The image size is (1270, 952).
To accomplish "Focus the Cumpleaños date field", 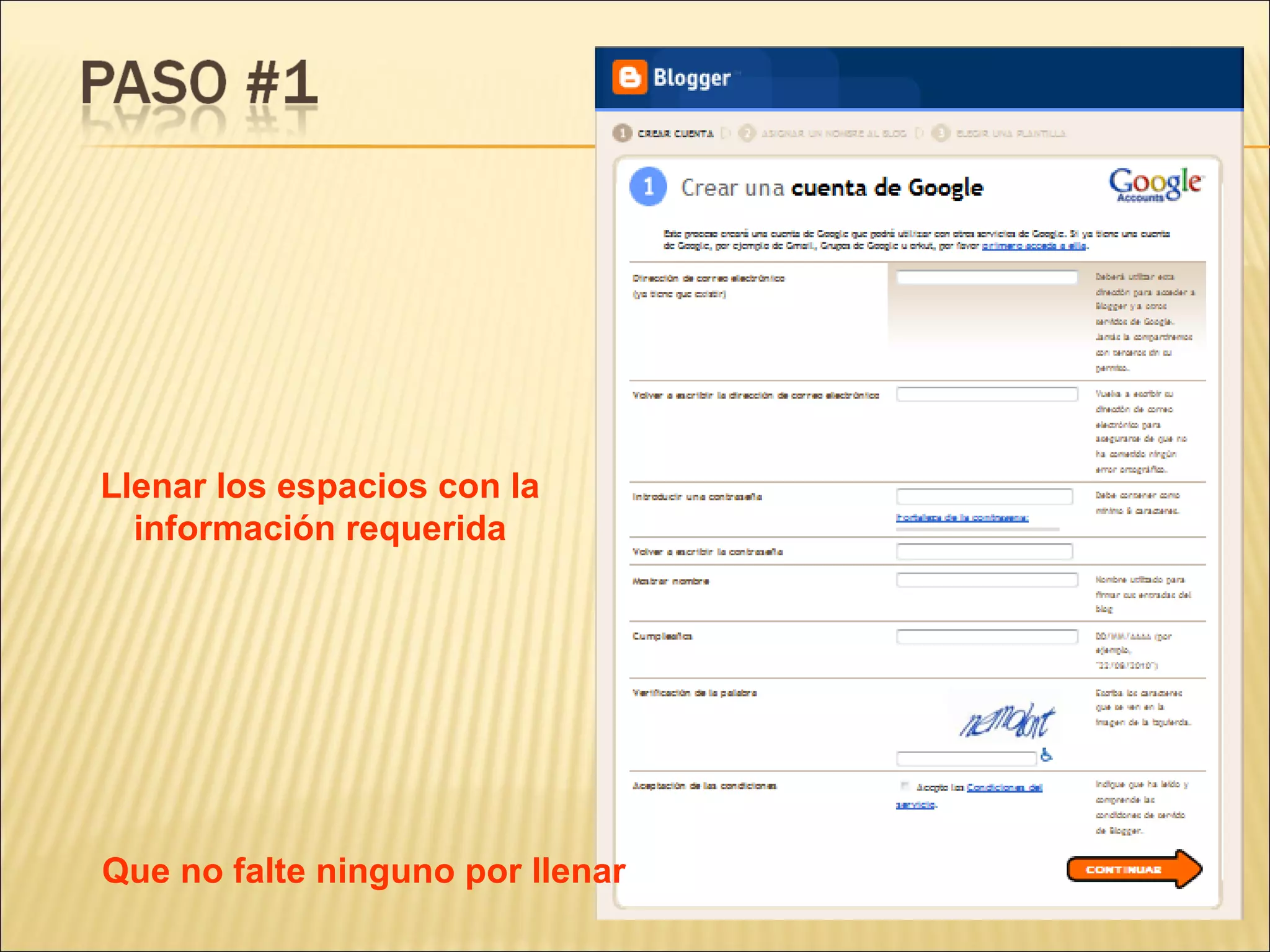I will [x=987, y=637].
